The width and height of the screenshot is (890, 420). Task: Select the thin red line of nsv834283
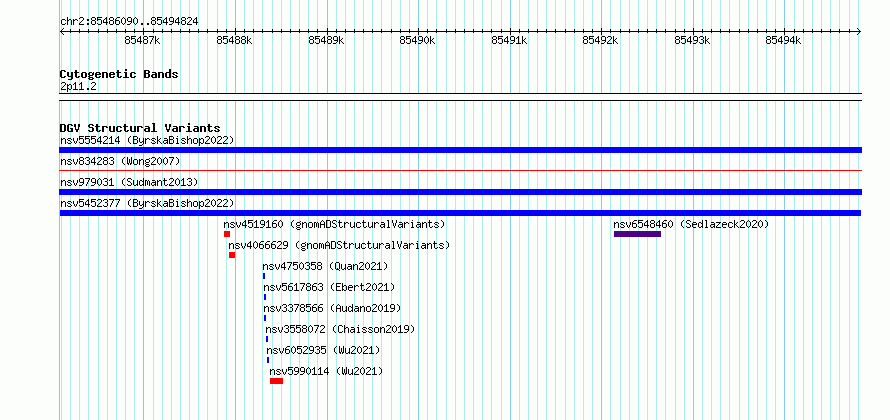click(460, 170)
